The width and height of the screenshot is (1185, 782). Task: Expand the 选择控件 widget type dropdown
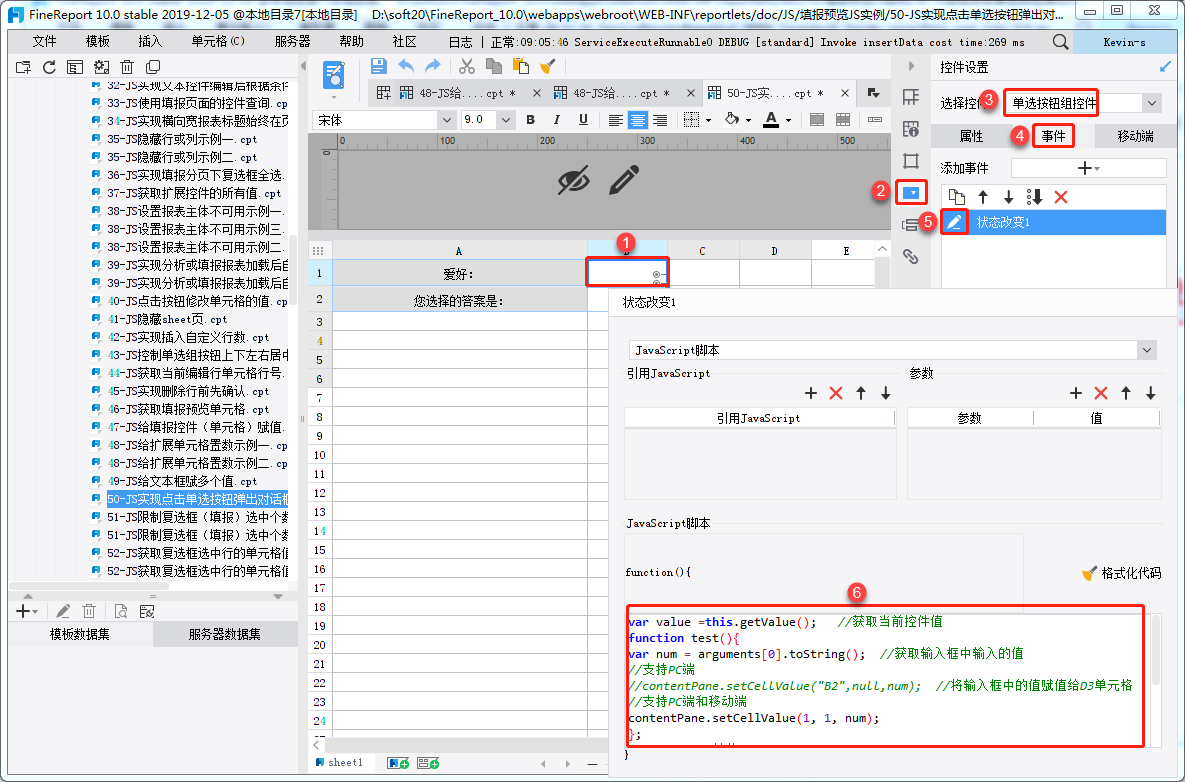tap(1152, 104)
